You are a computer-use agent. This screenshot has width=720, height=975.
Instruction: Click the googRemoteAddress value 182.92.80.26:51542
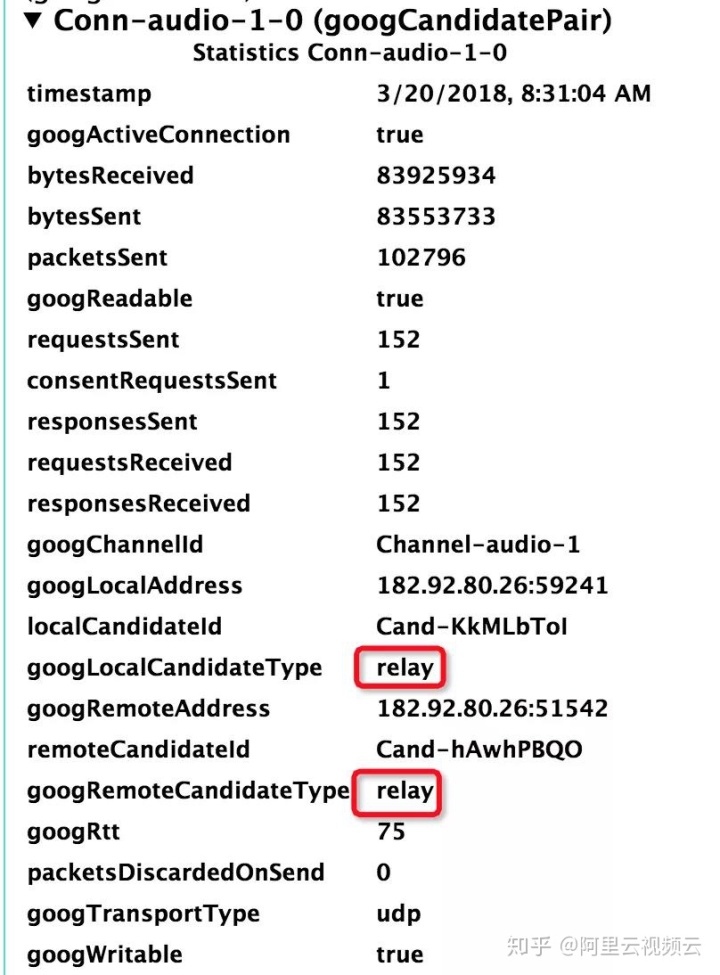coord(492,709)
